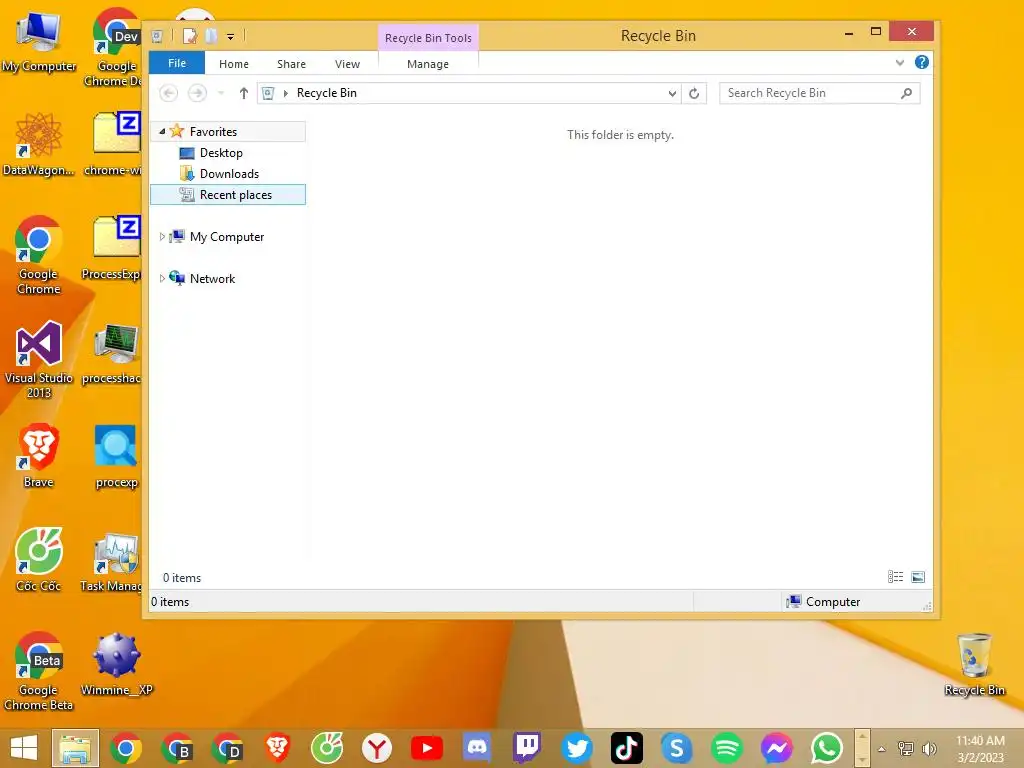Click the network tray icon
This screenshot has height=768, width=1024.
click(906, 749)
